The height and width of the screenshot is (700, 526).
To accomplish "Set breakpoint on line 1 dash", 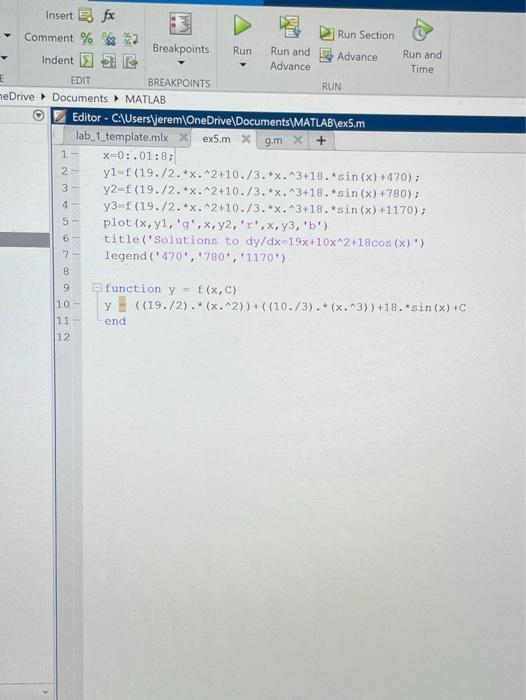I will coord(74,155).
